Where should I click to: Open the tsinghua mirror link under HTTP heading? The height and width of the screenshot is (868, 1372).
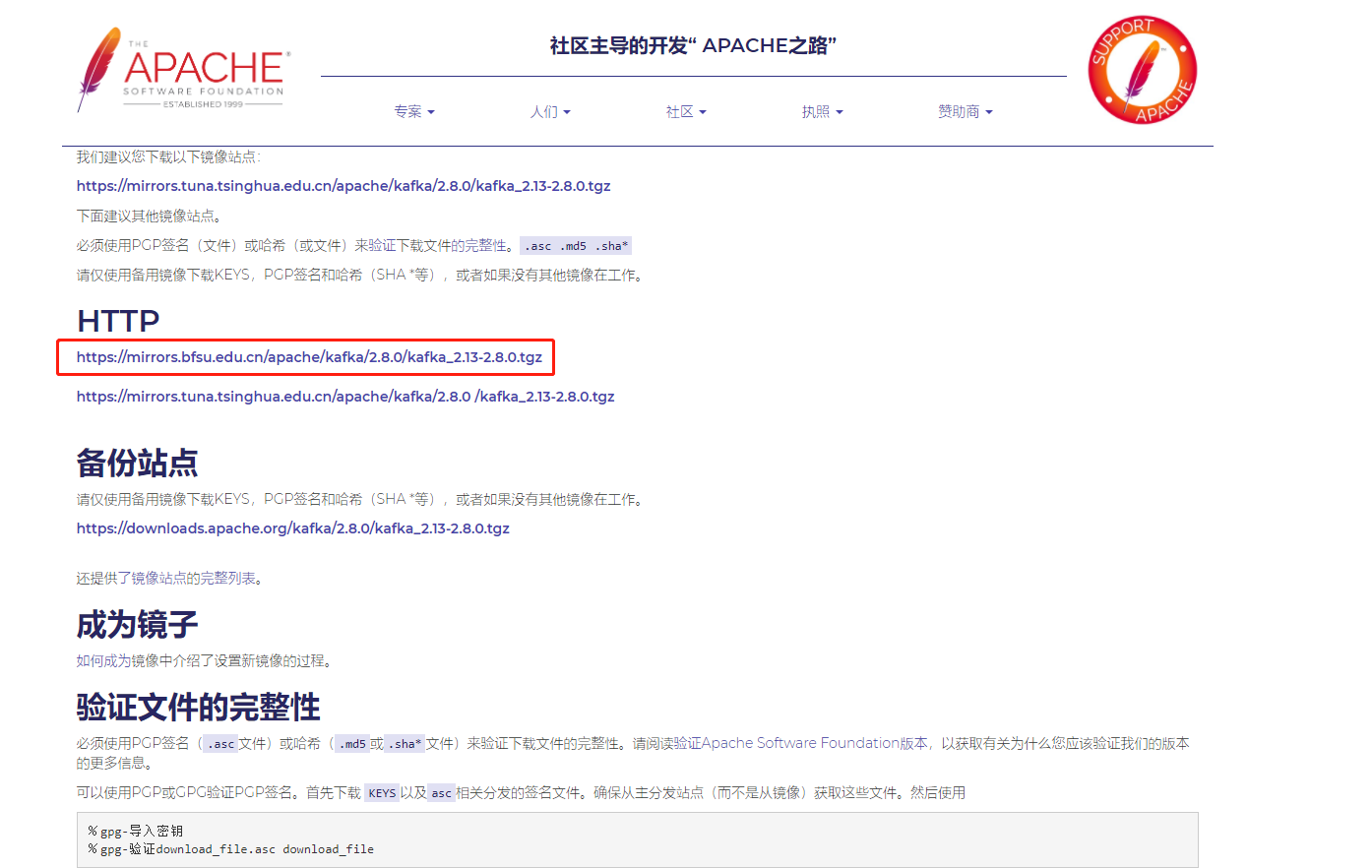coord(345,396)
